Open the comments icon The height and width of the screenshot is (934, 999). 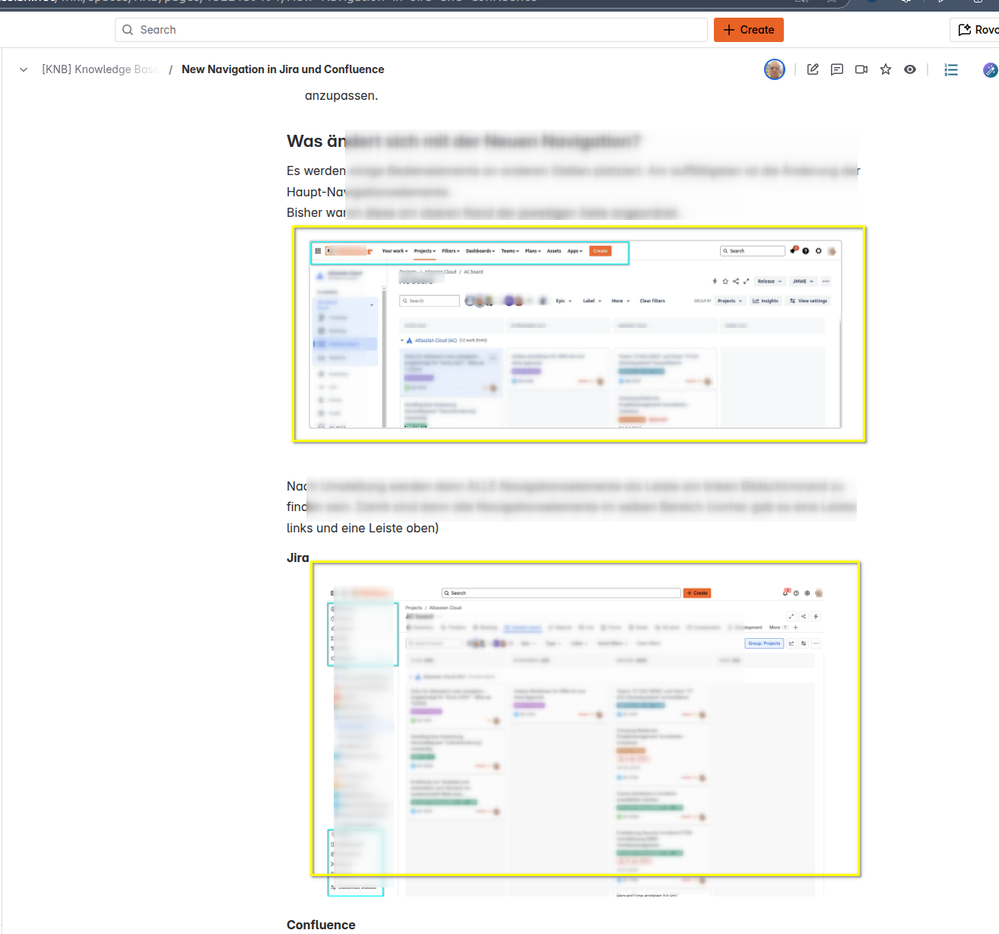click(x=837, y=69)
